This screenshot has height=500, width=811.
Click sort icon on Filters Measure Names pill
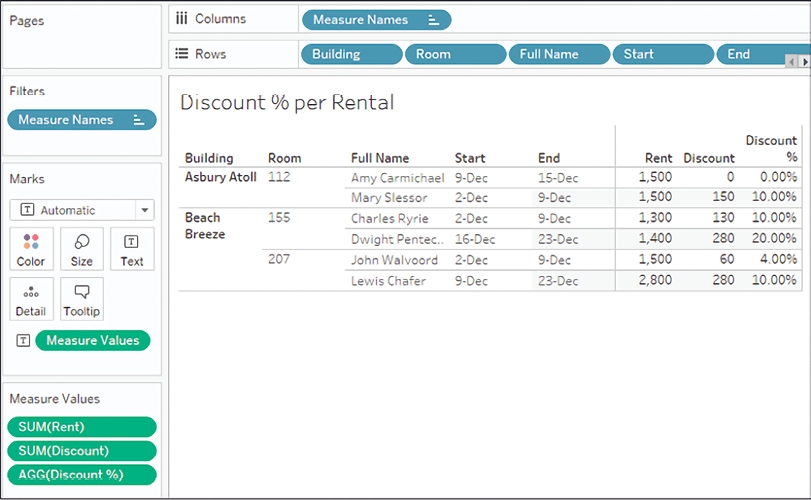139,120
